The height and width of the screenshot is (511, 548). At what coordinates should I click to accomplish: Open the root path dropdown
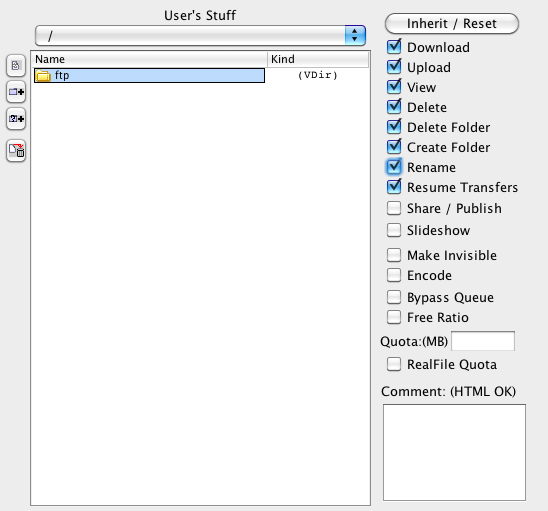pos(200,35)
